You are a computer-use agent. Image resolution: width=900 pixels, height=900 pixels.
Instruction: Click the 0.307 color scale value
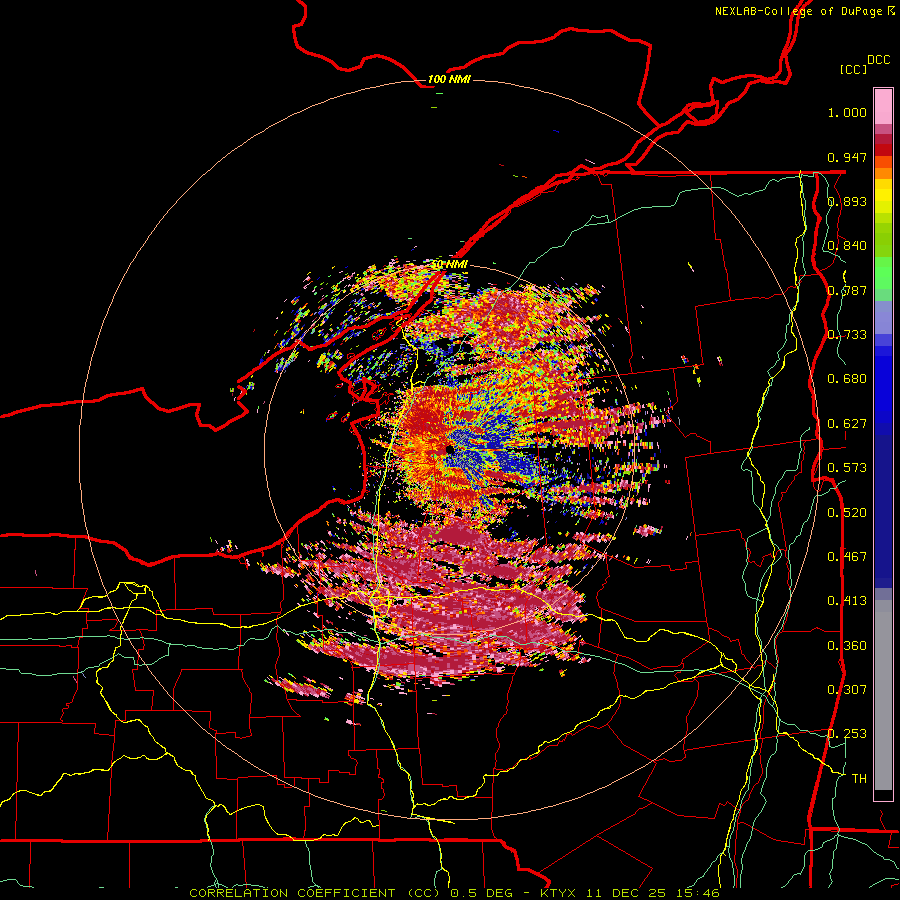click(847, 690)
